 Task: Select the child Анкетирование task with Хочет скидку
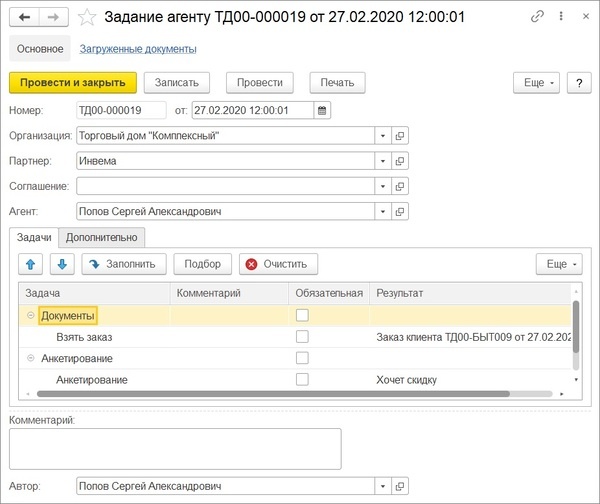92,380
